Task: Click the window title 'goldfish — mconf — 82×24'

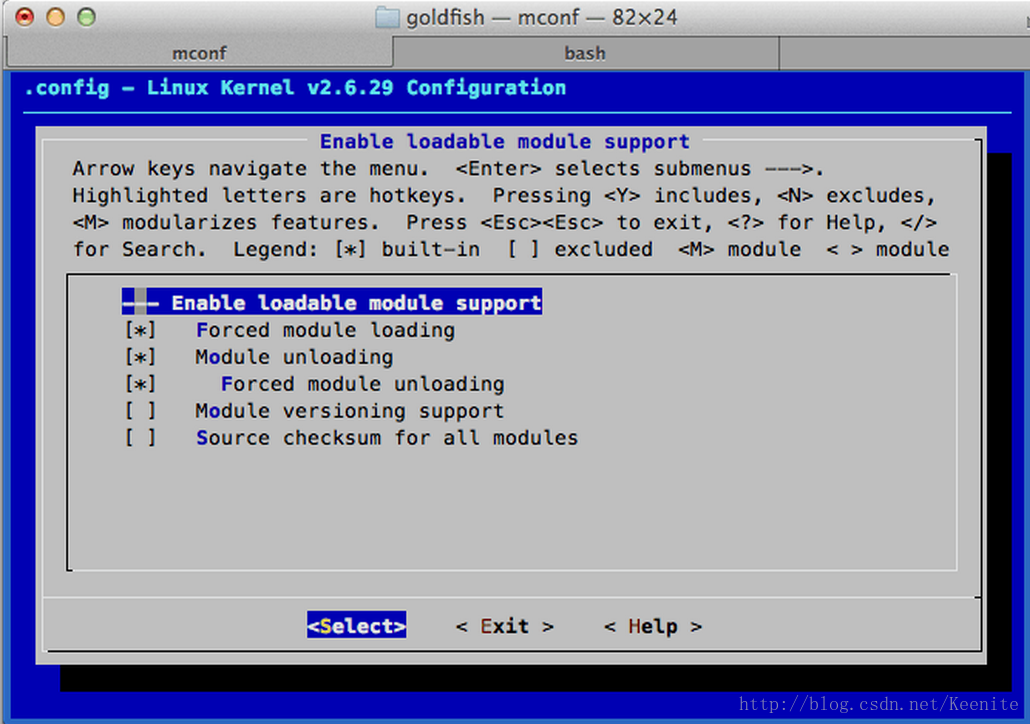Action: click(541, 17)
